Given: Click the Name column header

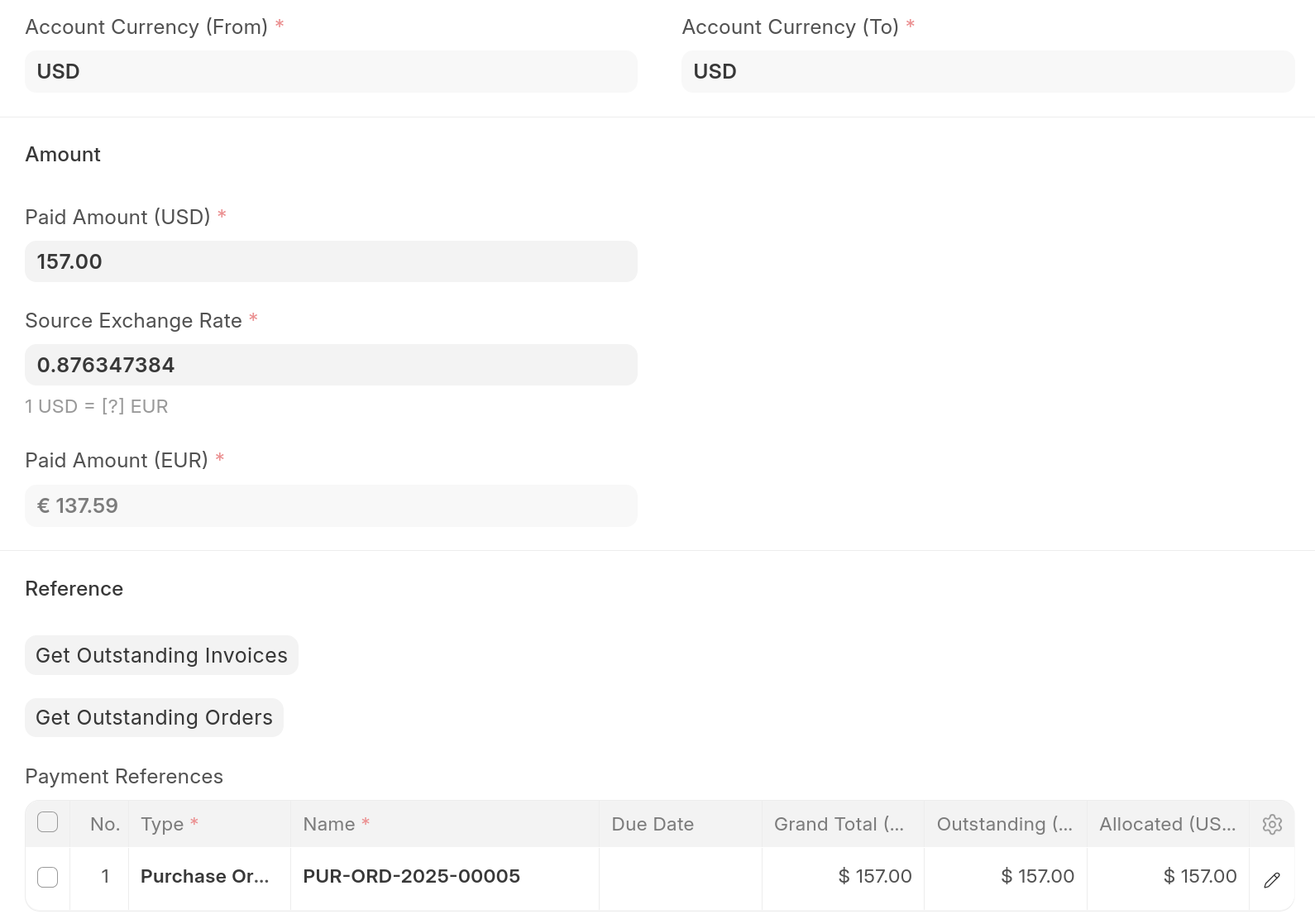Looking at the screenshot, I should point(444,824).
